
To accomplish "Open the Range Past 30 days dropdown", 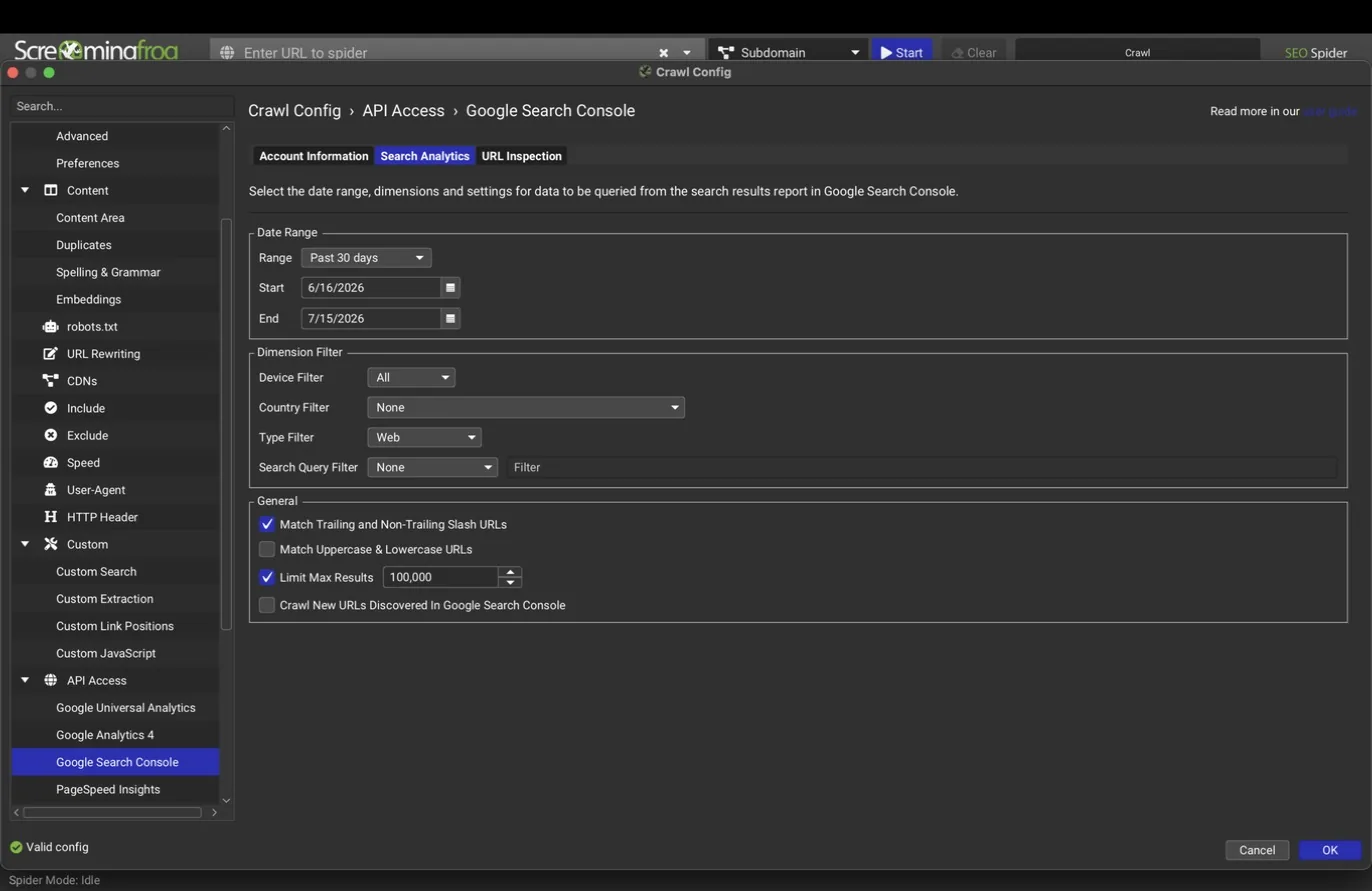I will [366, 257].
